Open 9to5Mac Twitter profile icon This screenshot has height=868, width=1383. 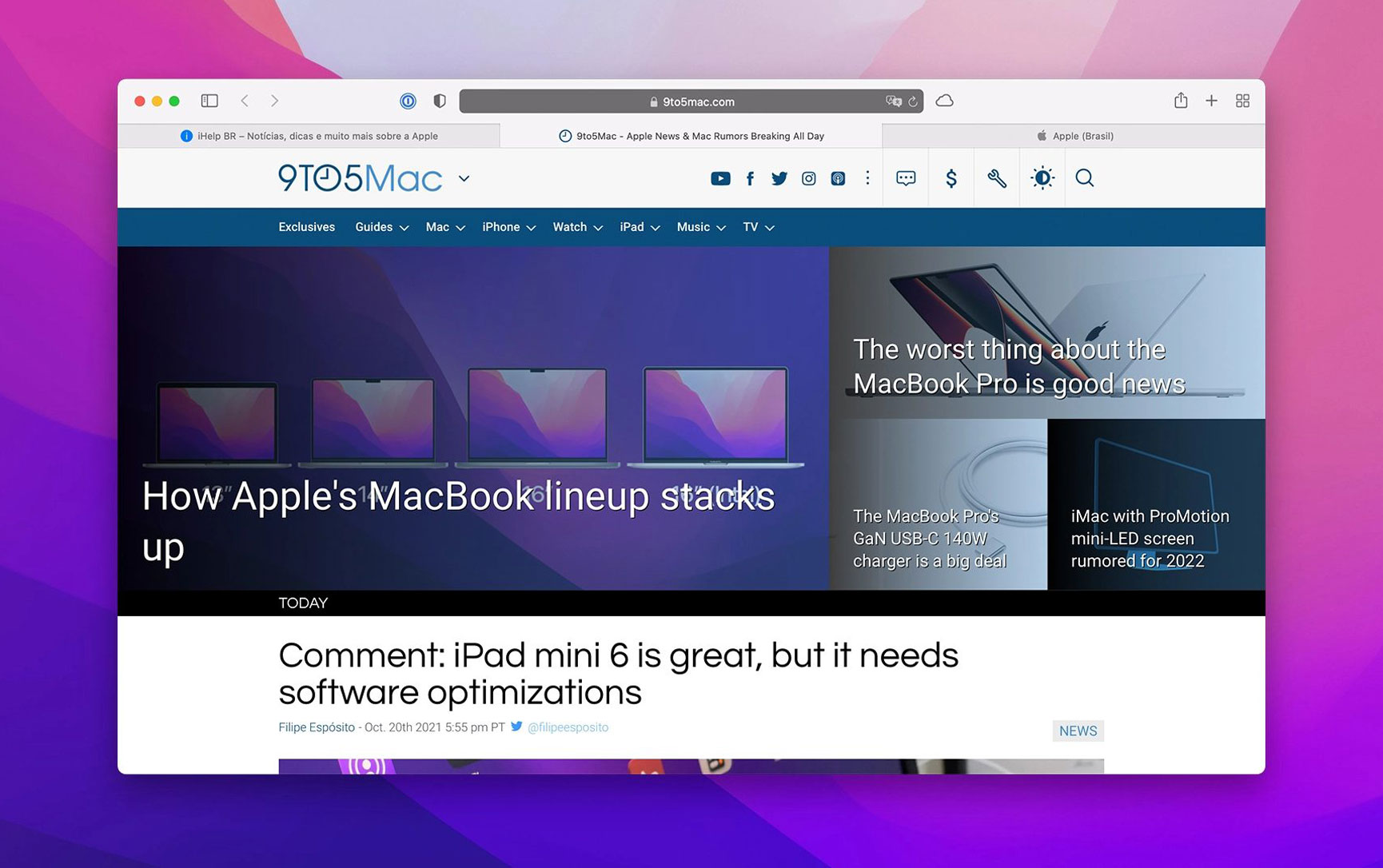coord(779,178)
